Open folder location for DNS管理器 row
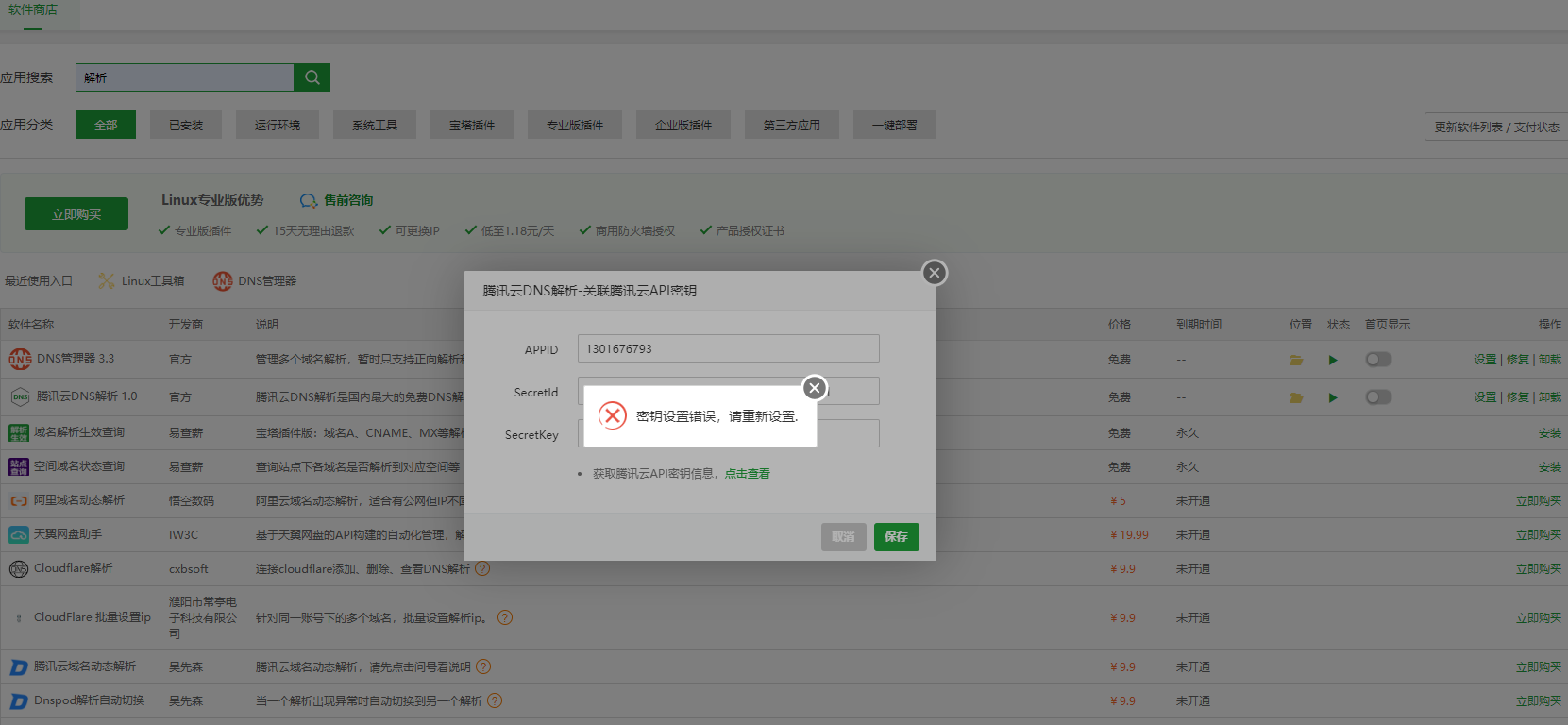Viewport: 1568px width, 725px height. pos(1296,360)
